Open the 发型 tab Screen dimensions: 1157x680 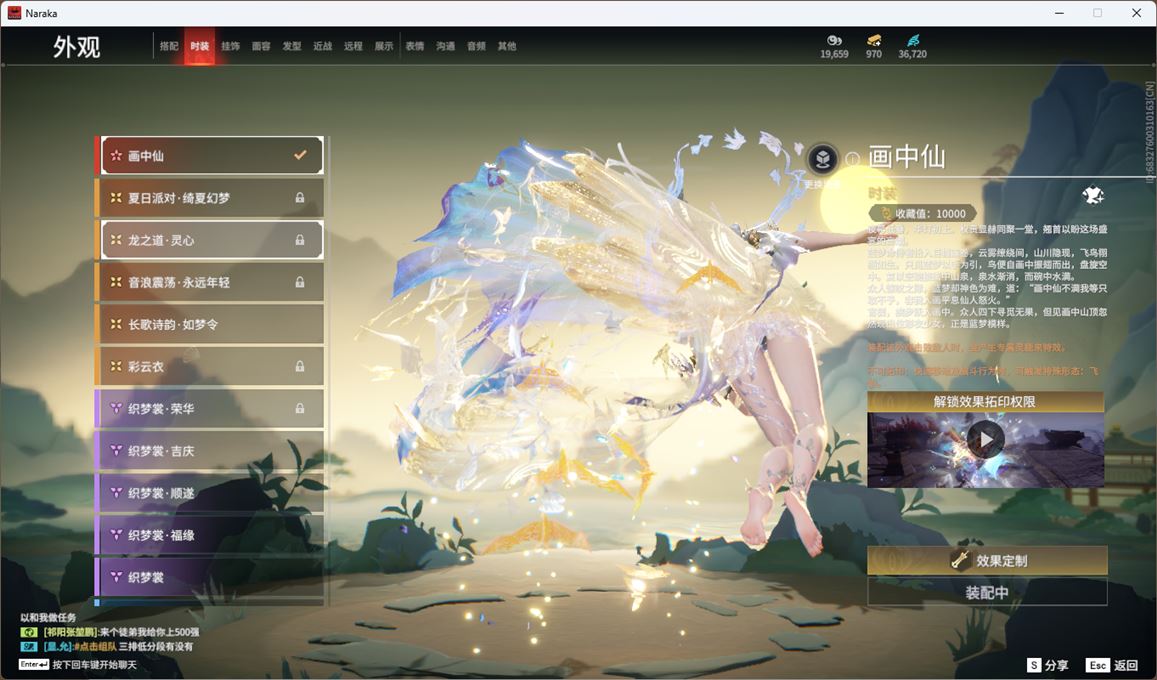pos(292,46)
